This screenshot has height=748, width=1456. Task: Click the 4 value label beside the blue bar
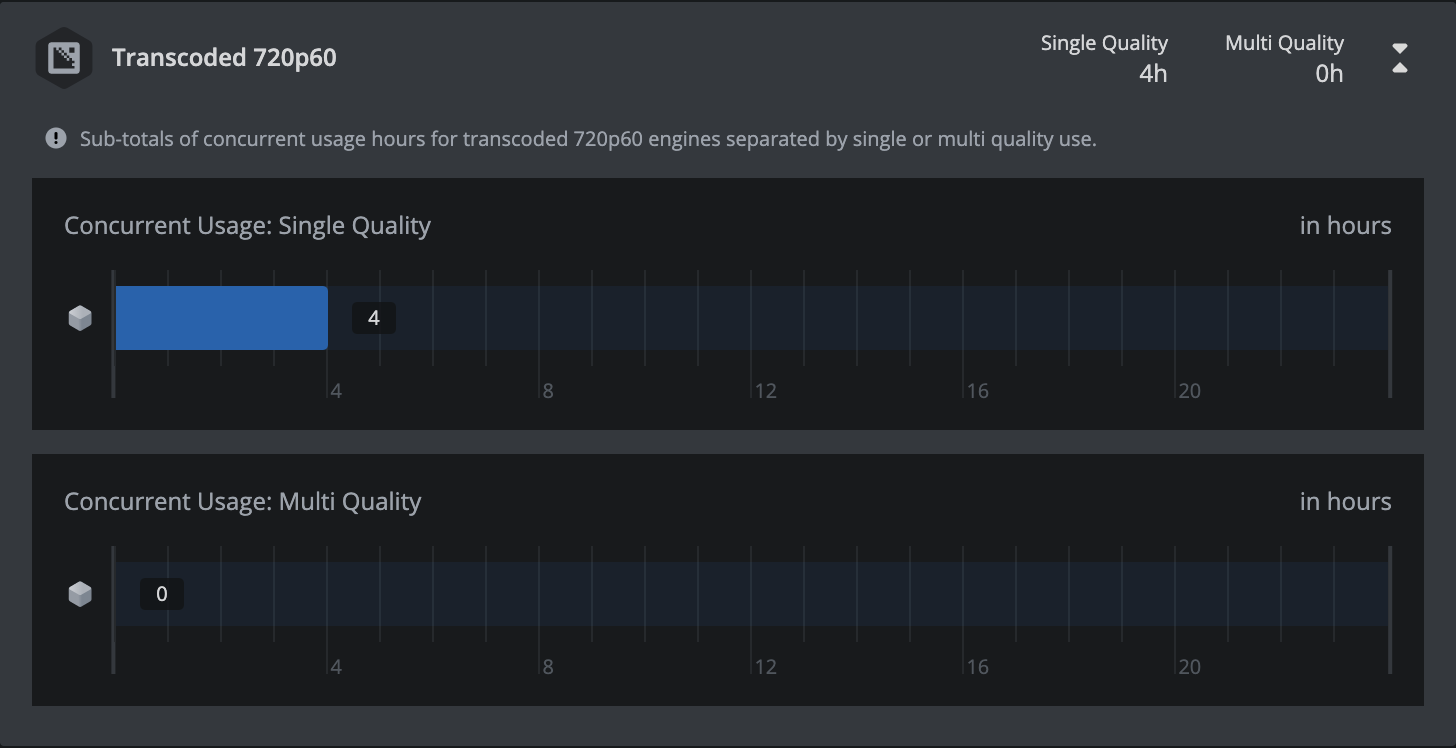pyautogui.click(x=372, y=317)
